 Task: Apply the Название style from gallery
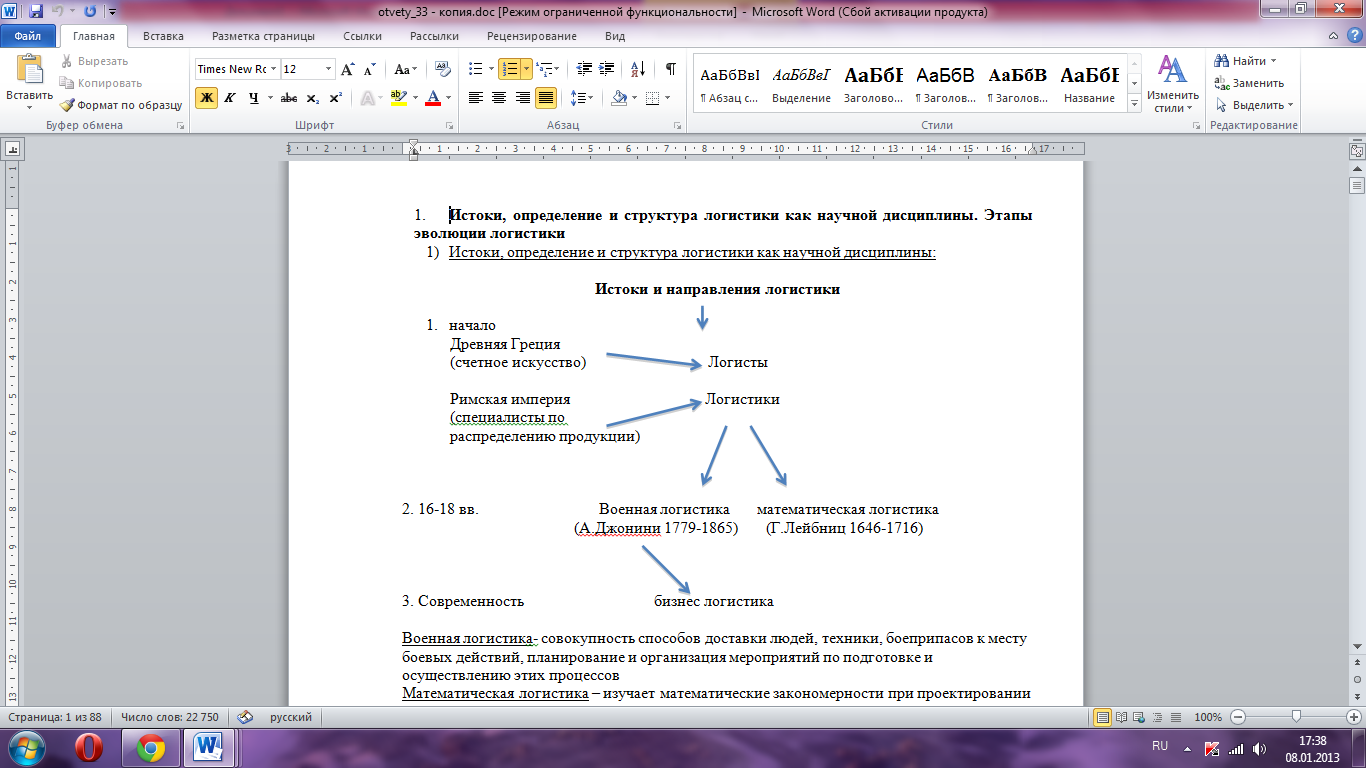point(1090,84)
